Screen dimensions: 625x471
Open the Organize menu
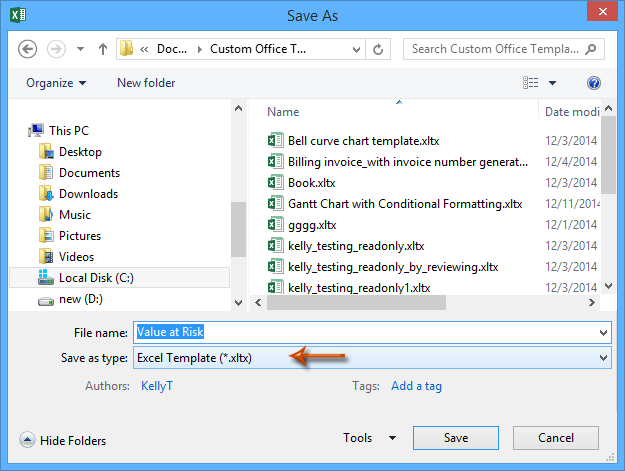click(56, 83)
